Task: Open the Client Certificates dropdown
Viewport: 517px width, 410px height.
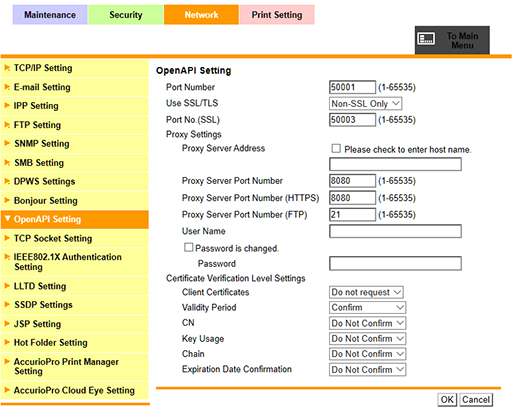Action: (x=366, y=292)
